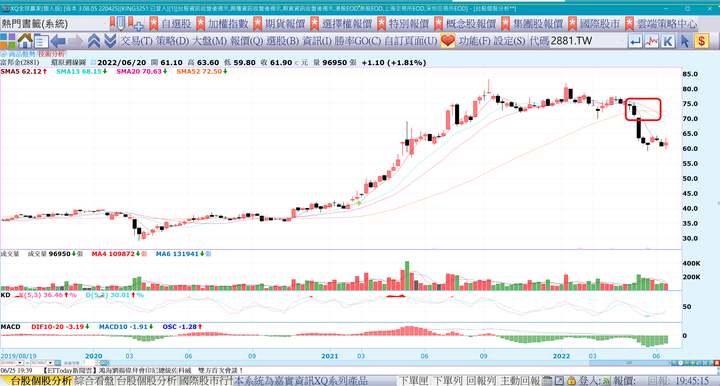The image size is (720, 386).
Task: Go back with the left arrow
Action: [58, 41]
